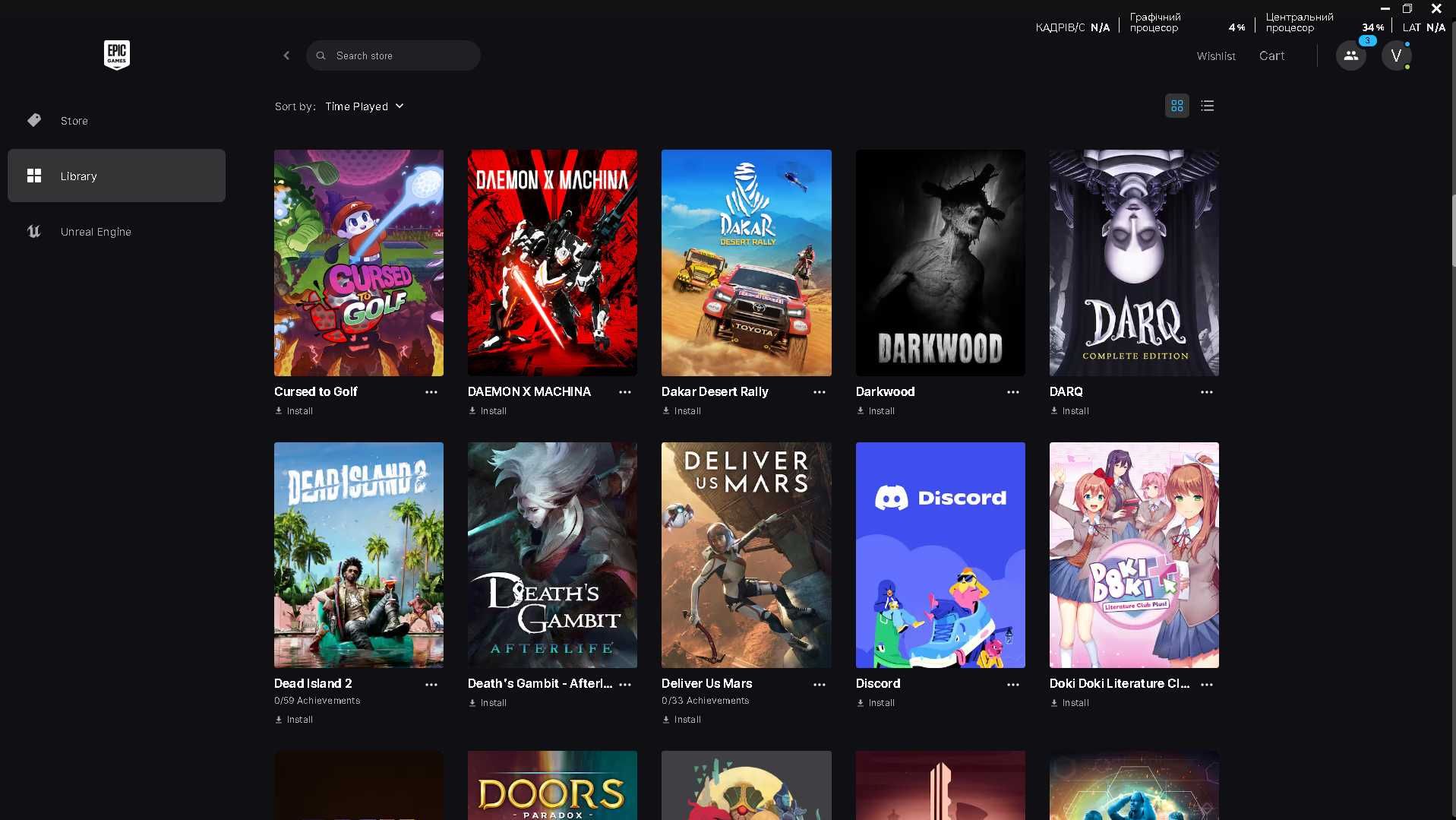
Task: Open Discord options menu
Action: (1013, 685)
